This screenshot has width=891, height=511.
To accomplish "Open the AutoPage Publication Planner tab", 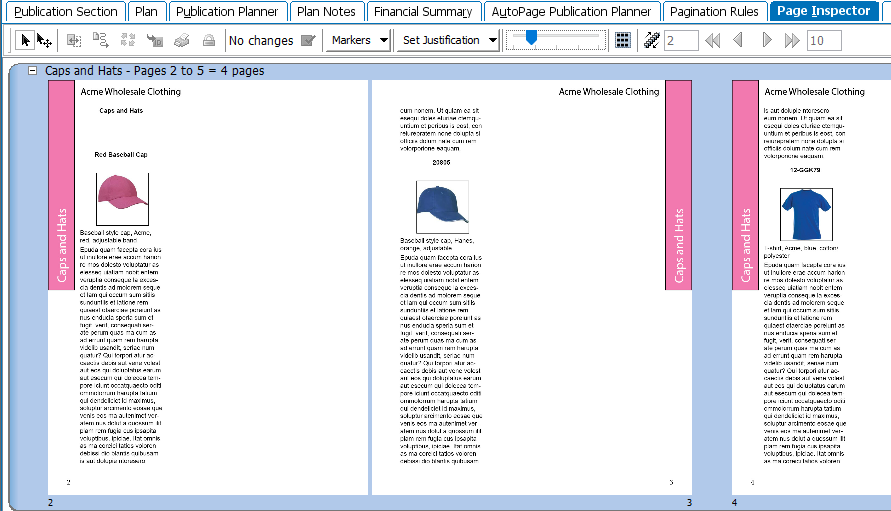I will [571, 12].
